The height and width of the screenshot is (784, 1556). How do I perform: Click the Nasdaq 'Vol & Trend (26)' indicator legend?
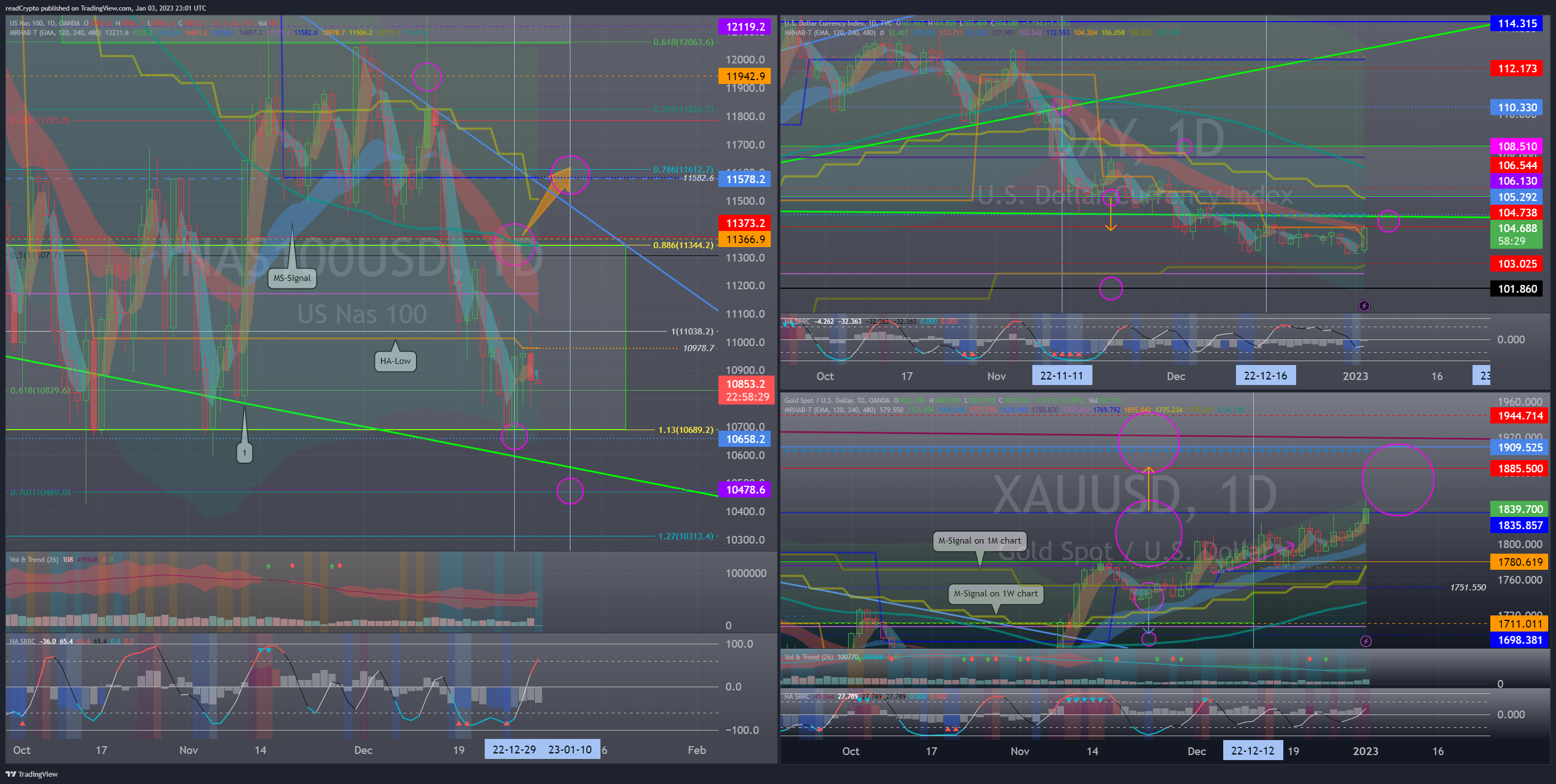coord(34,559)
